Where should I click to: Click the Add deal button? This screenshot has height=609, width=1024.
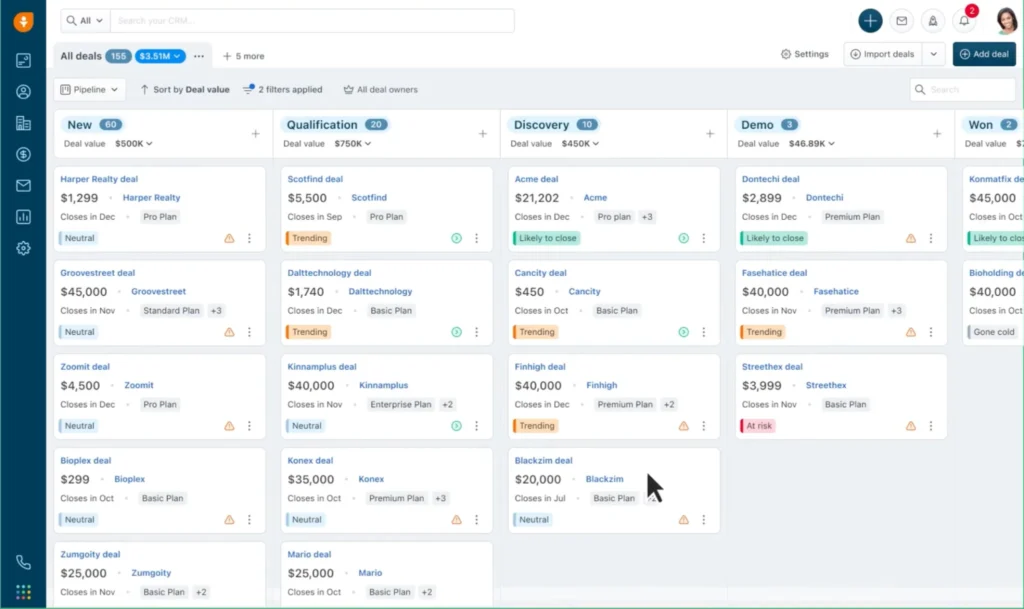[984, 54]
